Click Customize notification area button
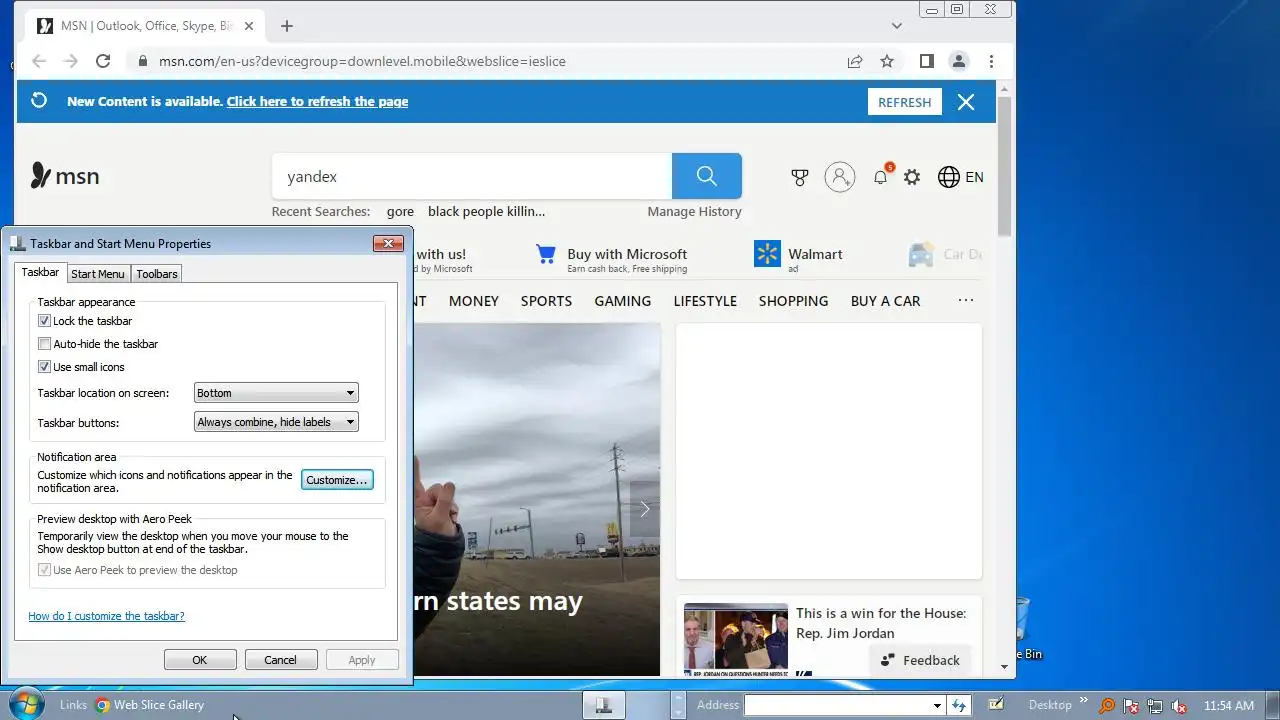Screen dimensions: 1280x720 [337, 480]
